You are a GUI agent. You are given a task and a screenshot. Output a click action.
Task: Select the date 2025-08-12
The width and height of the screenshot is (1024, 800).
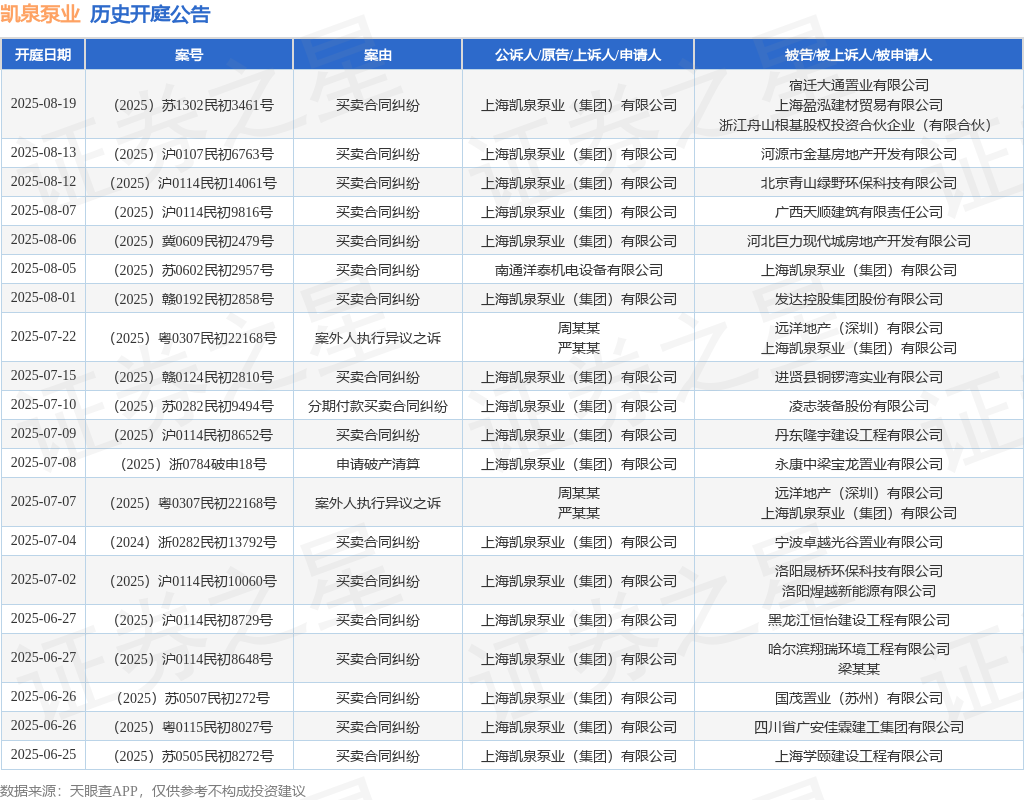click(43, 181)
